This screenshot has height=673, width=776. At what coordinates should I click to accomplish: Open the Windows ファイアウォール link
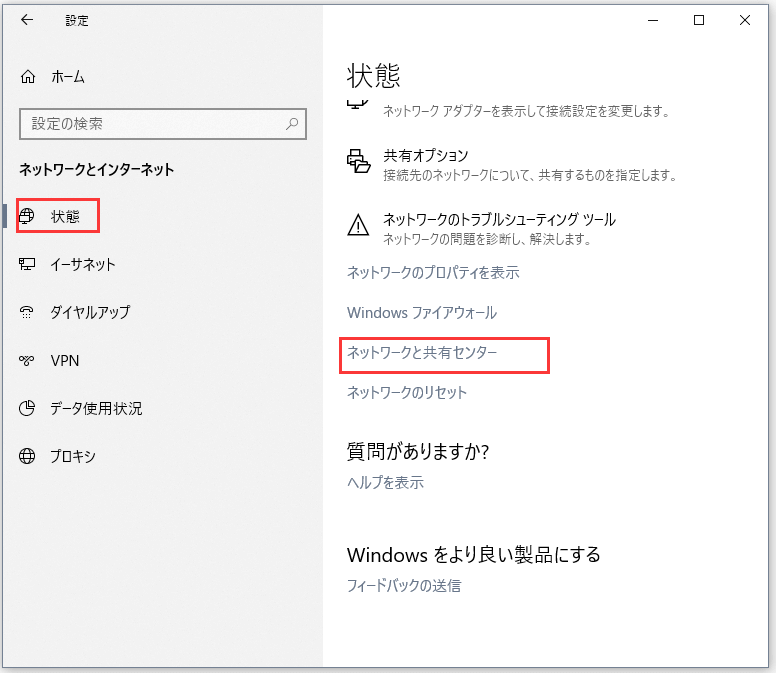(422, 313)
